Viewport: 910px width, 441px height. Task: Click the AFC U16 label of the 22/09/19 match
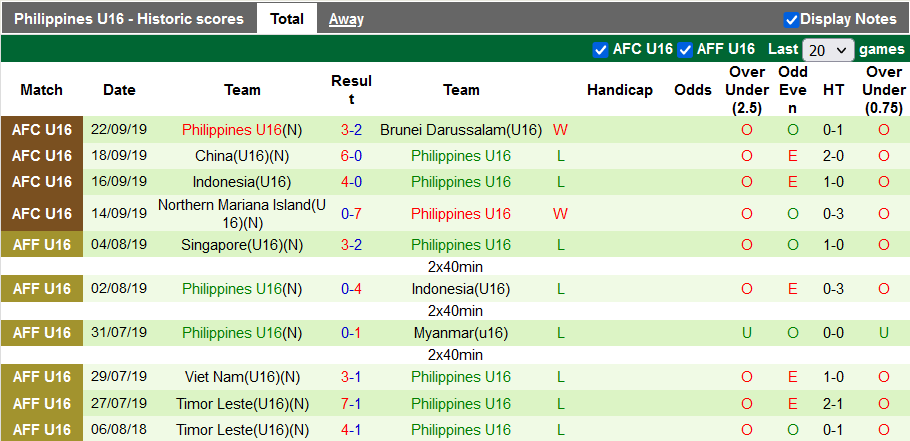click(x=42, y=130)
